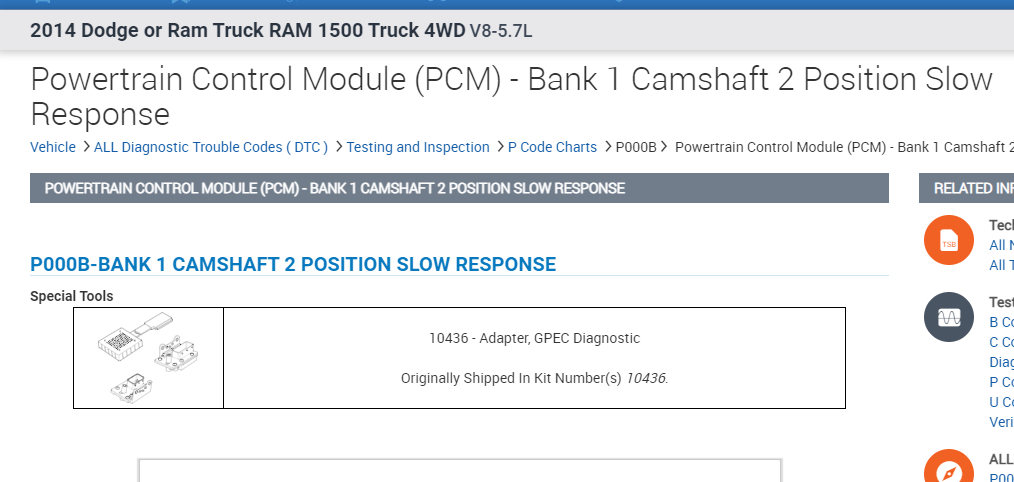
Task: Open Testing and Inspection breadcrumb link
Action: 418,147
